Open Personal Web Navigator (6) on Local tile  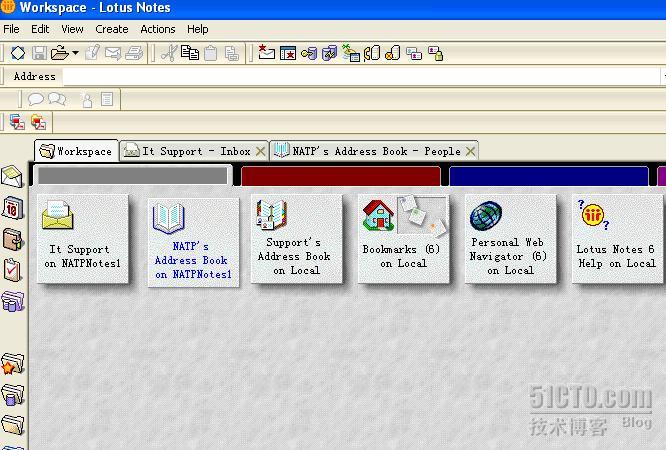[511, 239]
